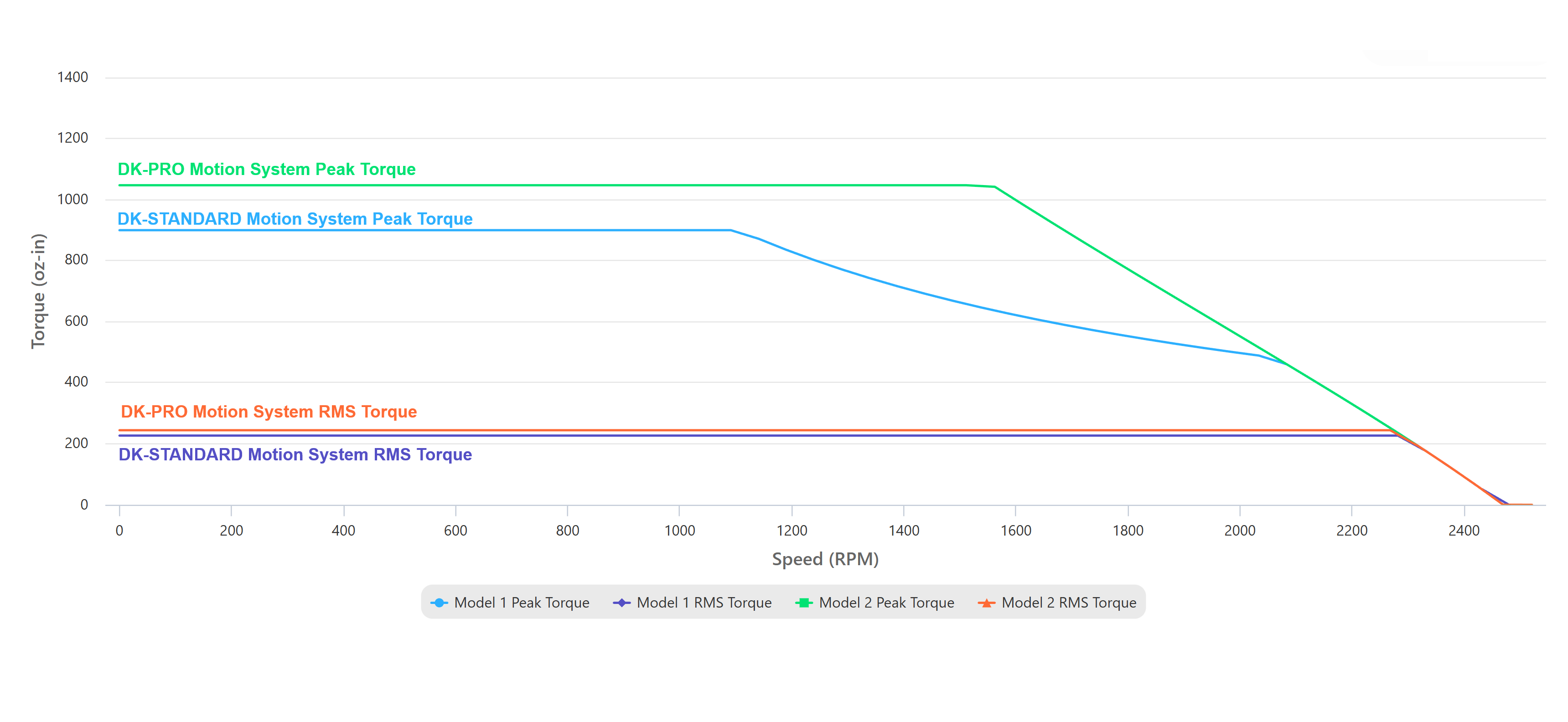This screenshot has width=1568, height=722.
Task: Click the Speed (RPM) axis title
Action: coord(825,559)
